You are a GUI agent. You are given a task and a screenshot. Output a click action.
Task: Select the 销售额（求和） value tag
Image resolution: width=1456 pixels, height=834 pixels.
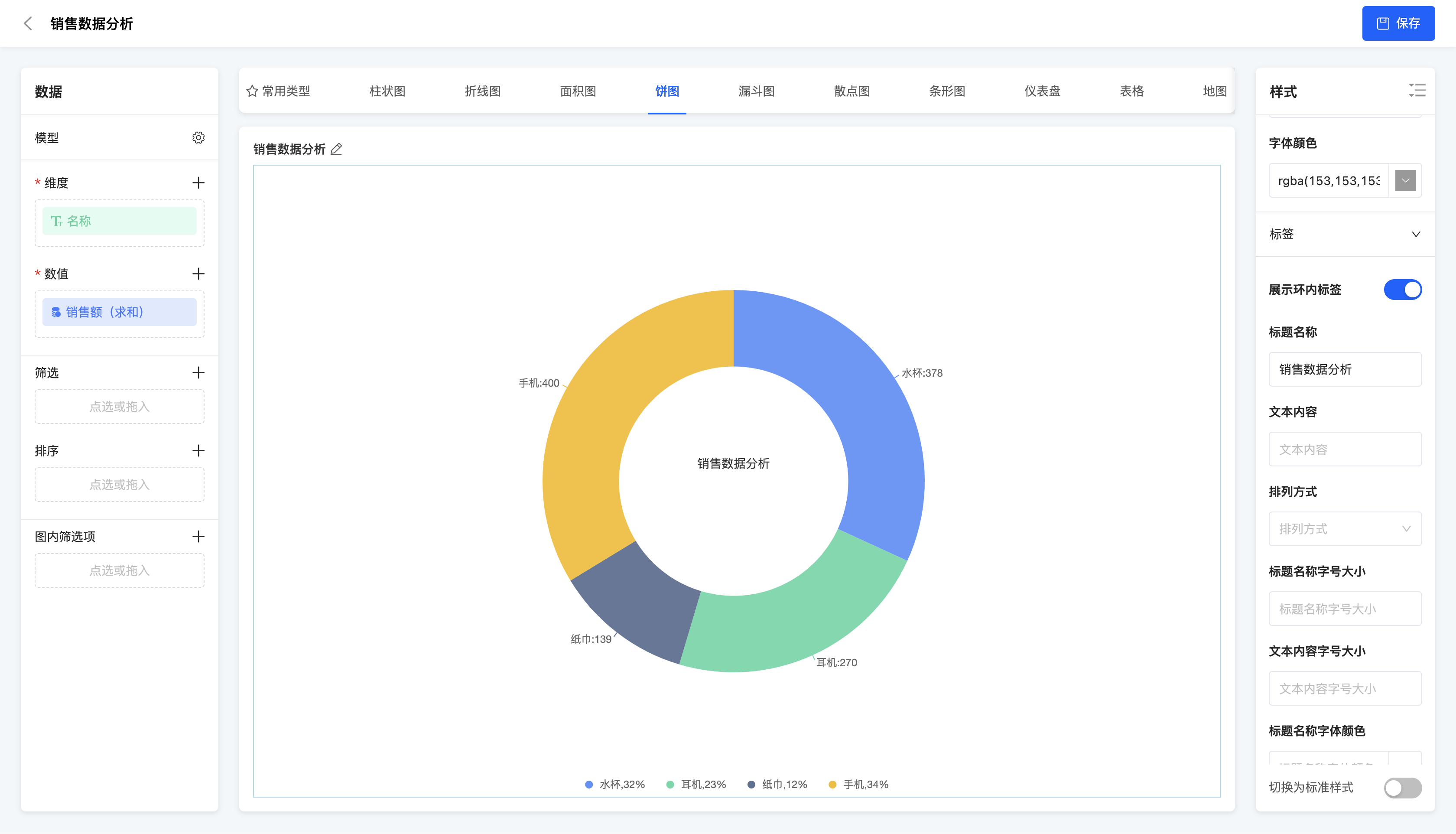pyautogui.click(x=119, y=312)
